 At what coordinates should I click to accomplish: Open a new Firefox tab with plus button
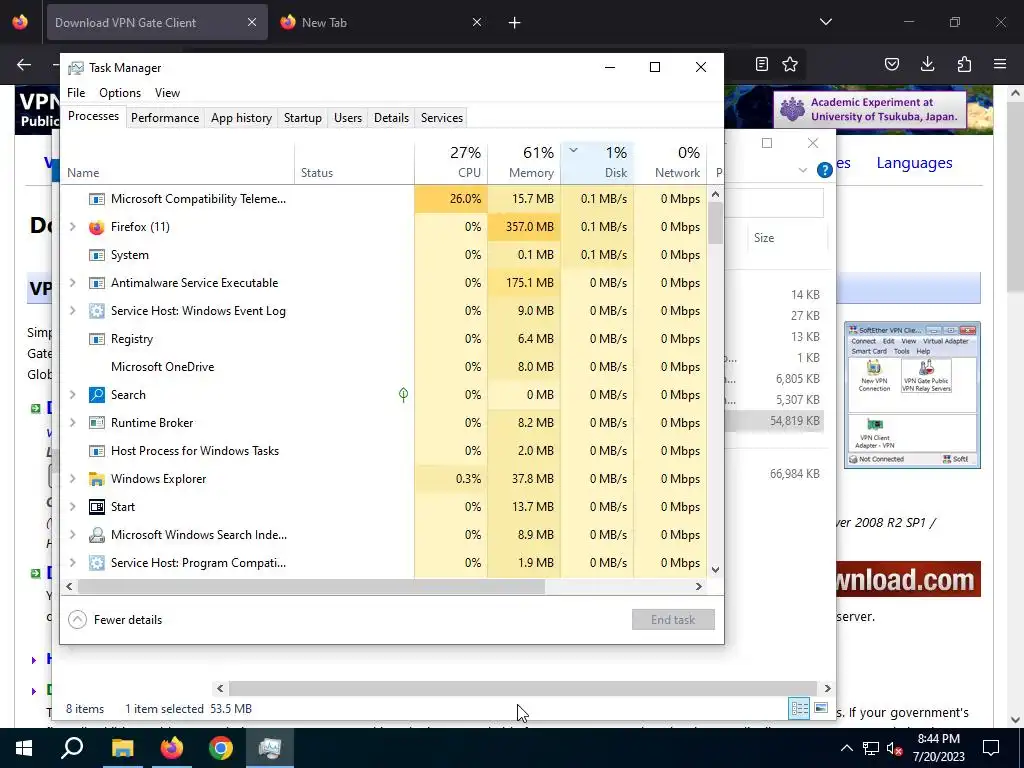pos(515,23)
